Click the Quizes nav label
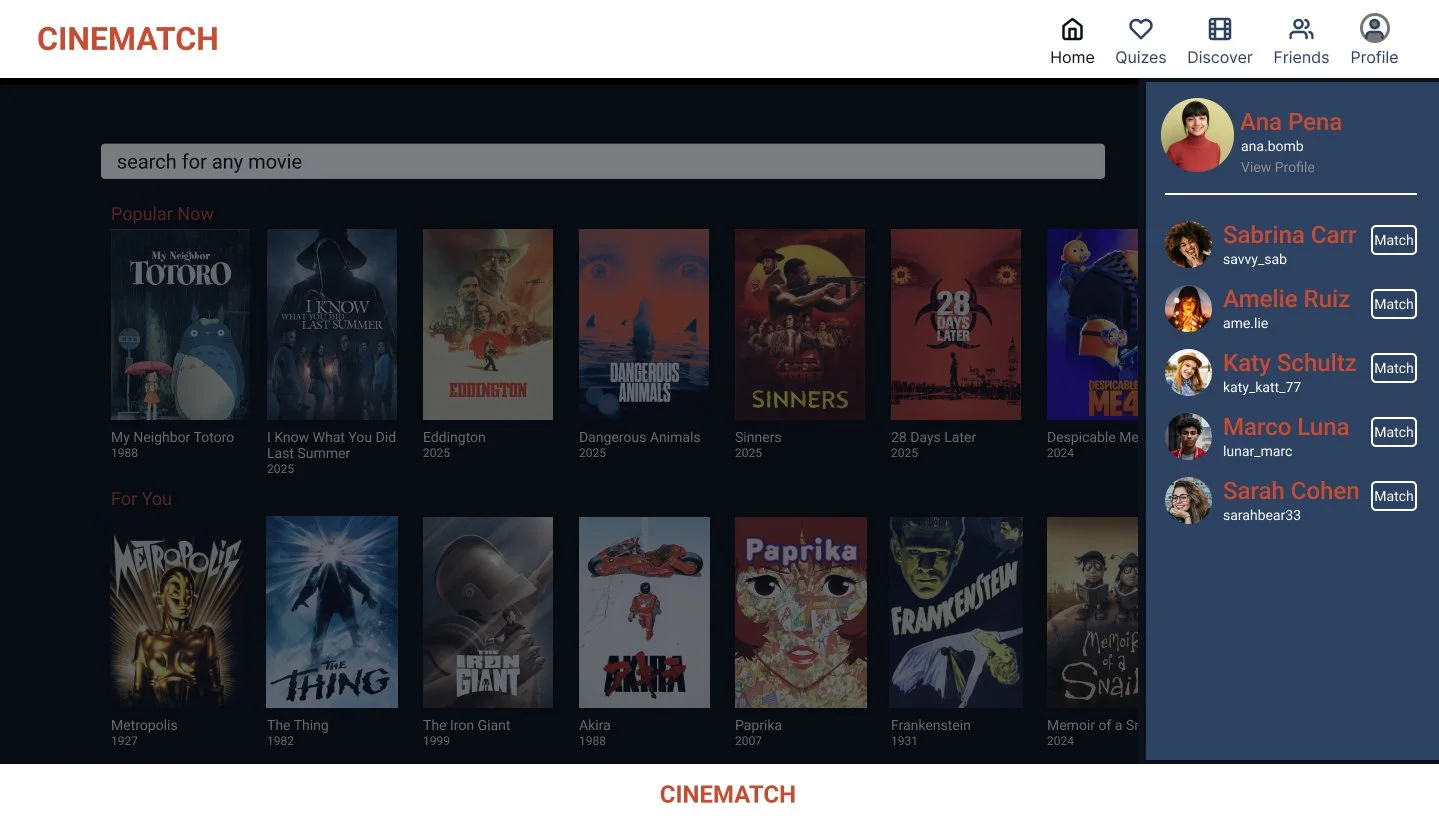The height and width of the screenshot is (823, 1439). click(1141, 57)
